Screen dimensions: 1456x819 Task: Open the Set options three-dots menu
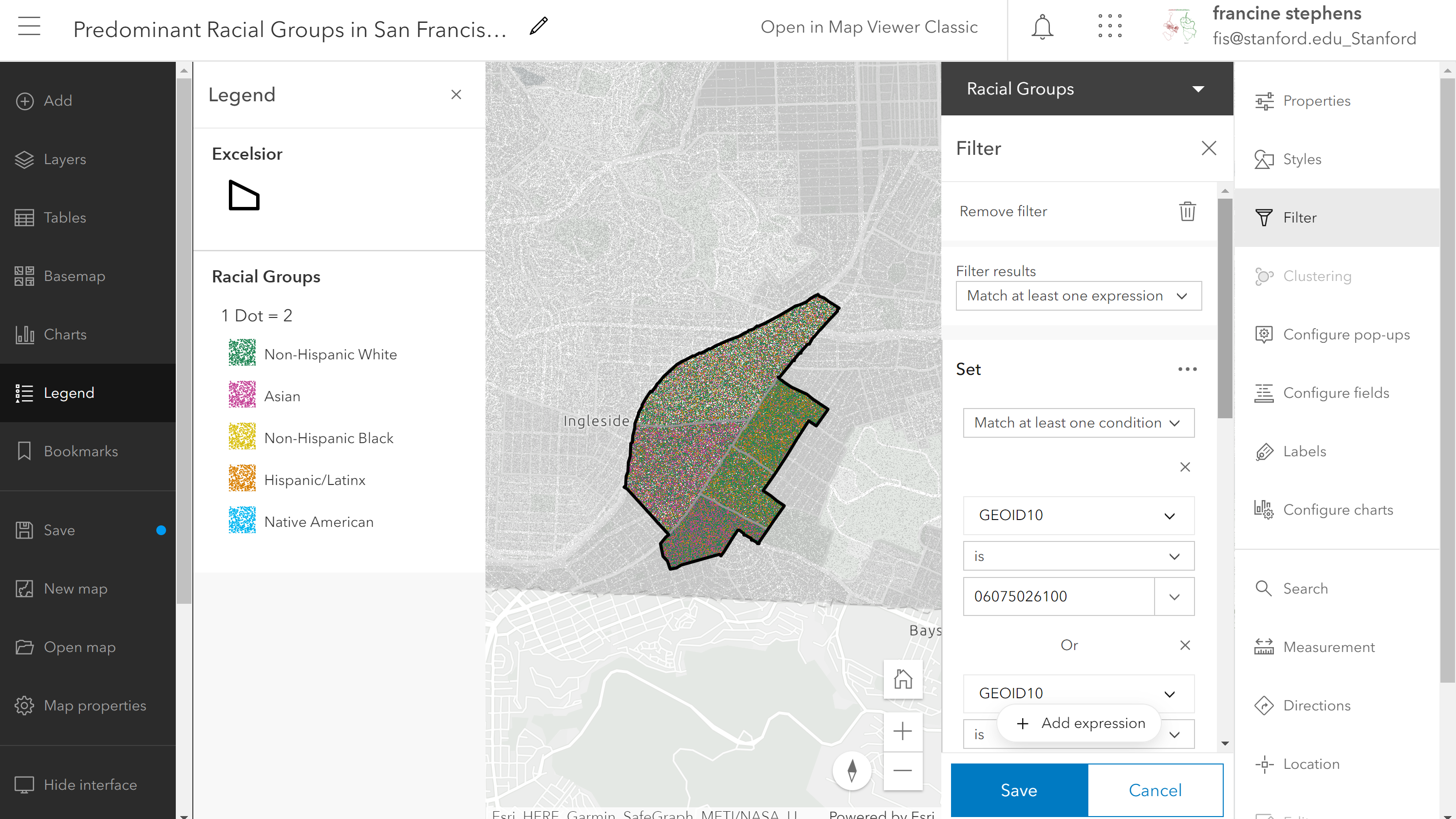[1187, 369]
